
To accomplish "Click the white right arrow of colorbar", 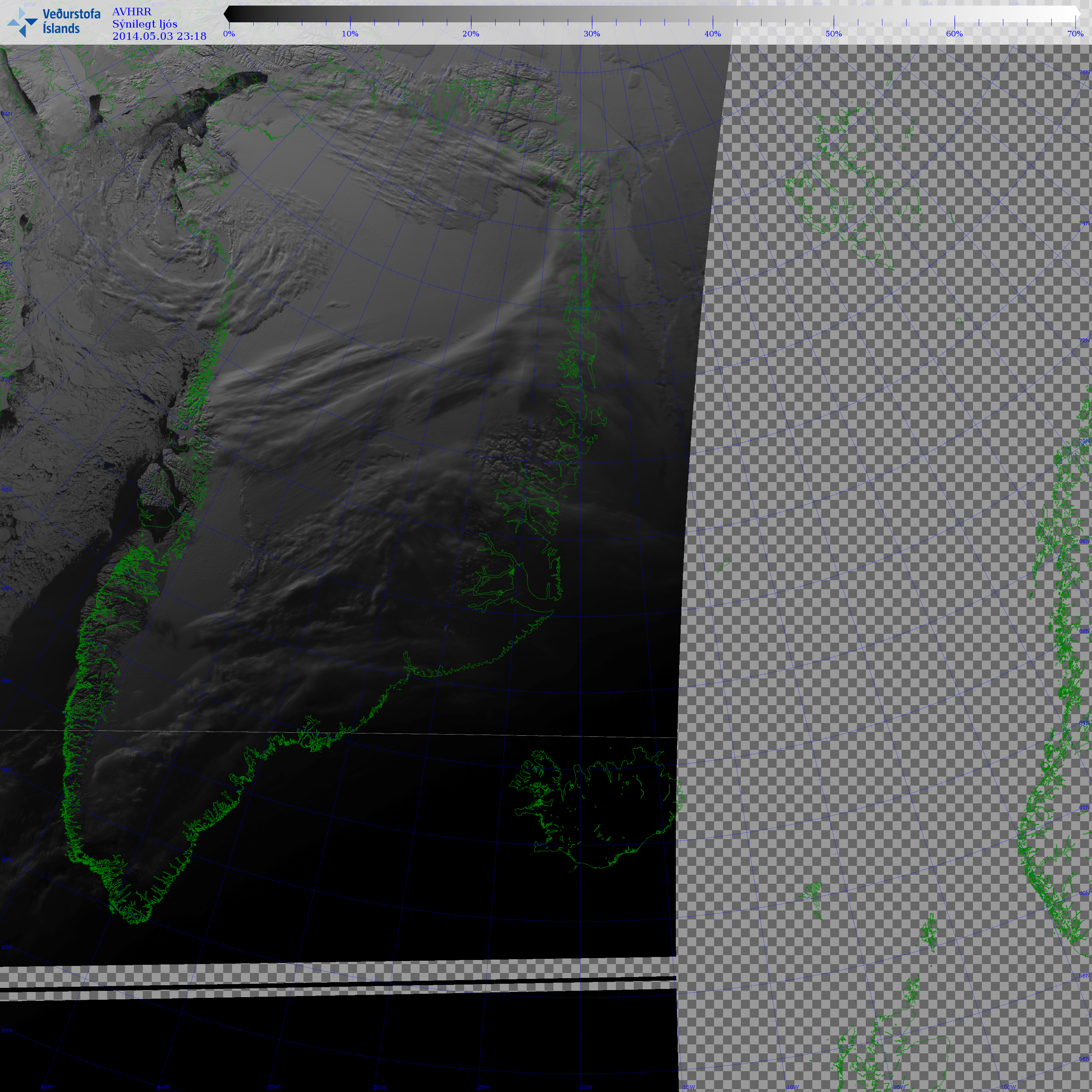I will click(1077, 14).
